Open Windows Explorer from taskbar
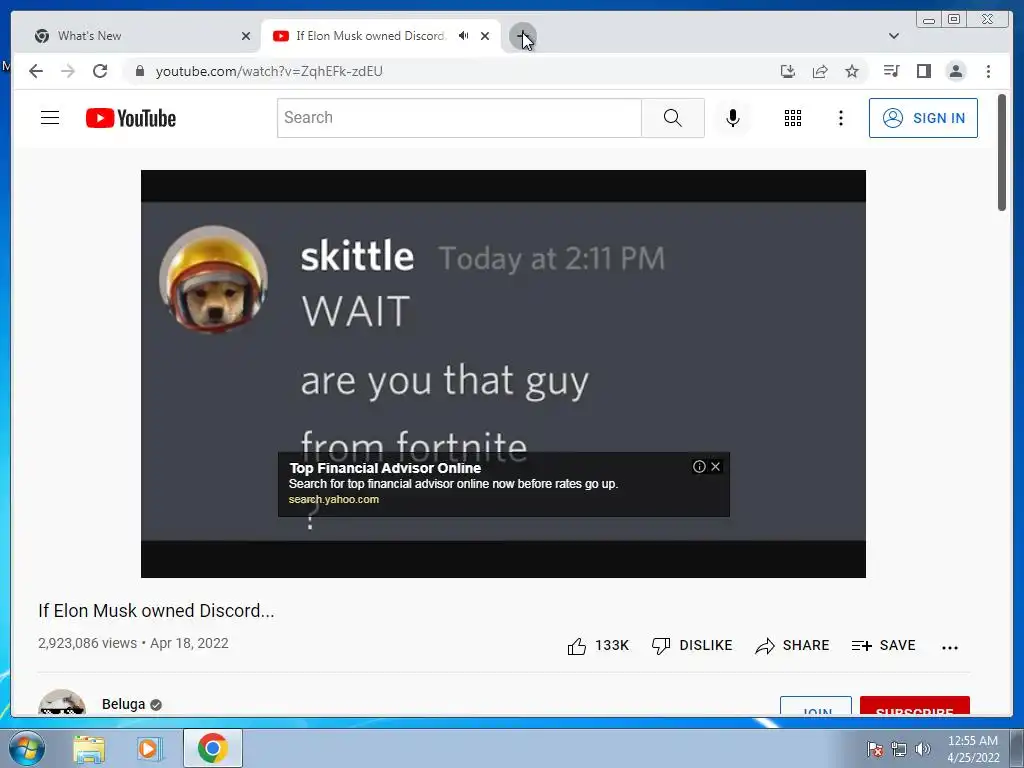Image resolution: width=1024 pixels, height=768 pixels. click(x=89, y=749)
